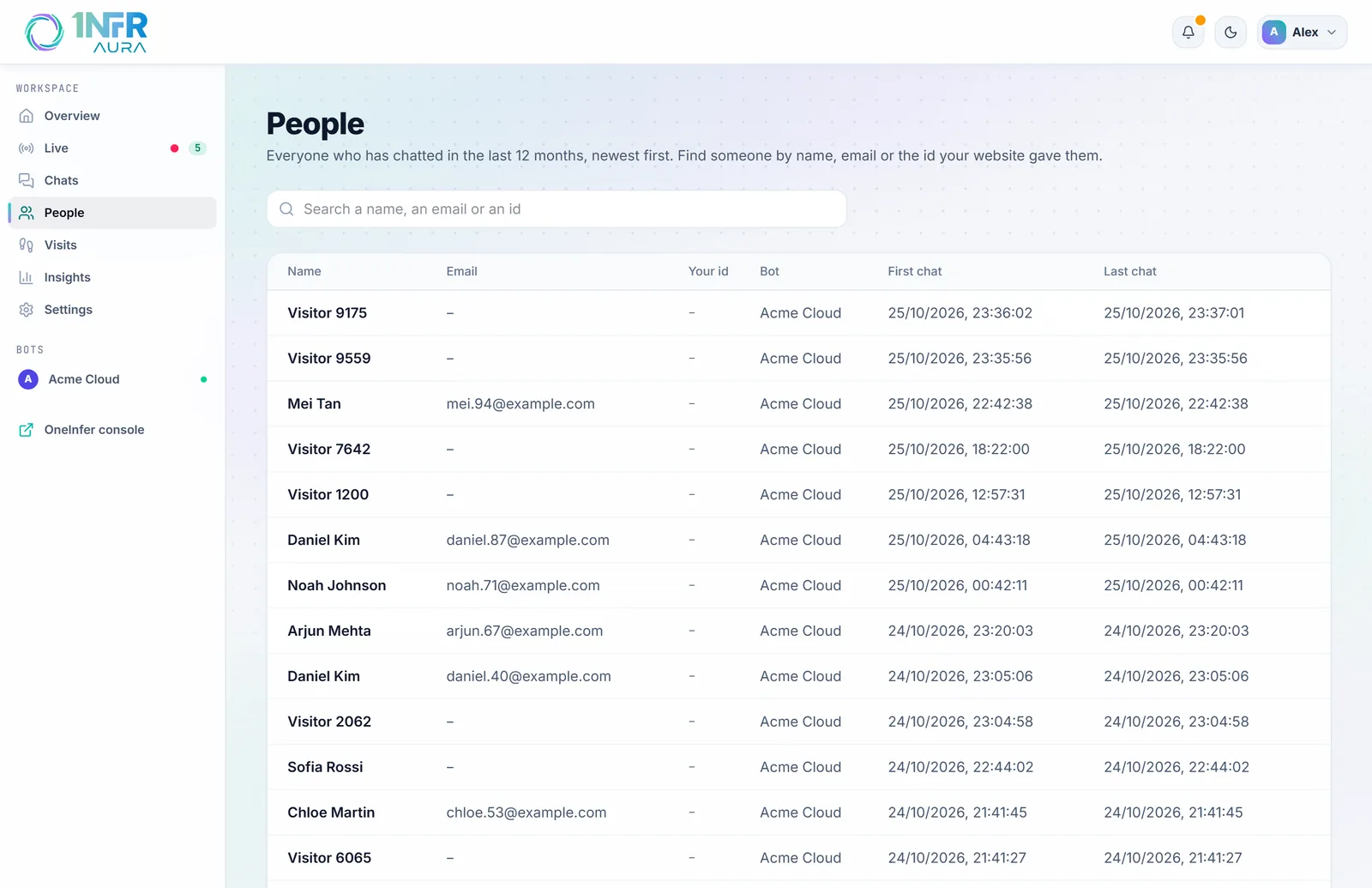The height and width of the screenshot is (888, 1372).
Task: Click the Overview home icon
Action: (x=27, y=116)
